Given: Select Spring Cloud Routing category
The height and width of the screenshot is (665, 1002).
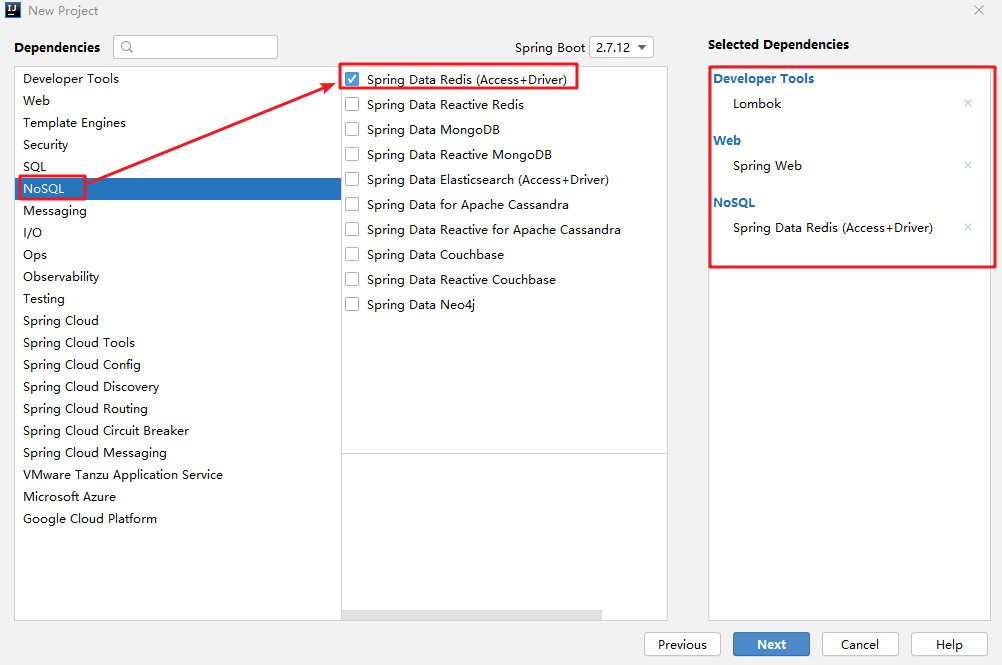Looking at the screenshot, I should [x=178, y=409].
